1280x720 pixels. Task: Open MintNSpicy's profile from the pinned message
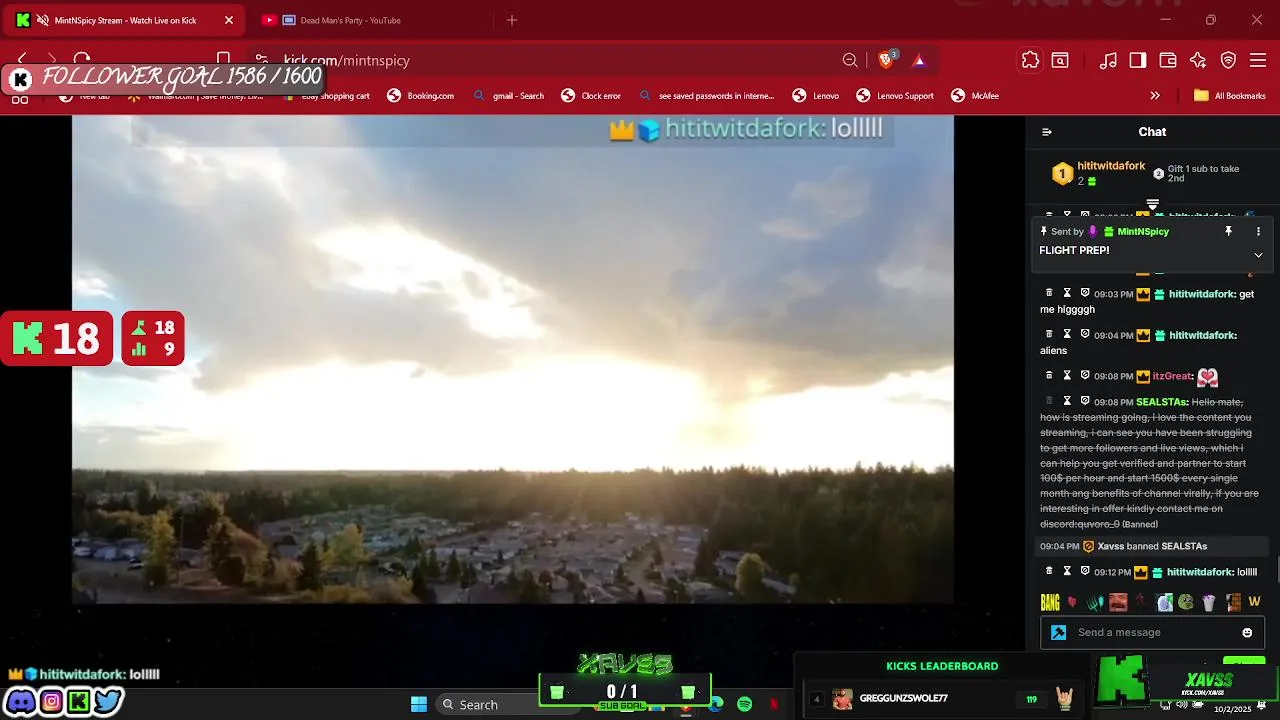click(1143, 231)
